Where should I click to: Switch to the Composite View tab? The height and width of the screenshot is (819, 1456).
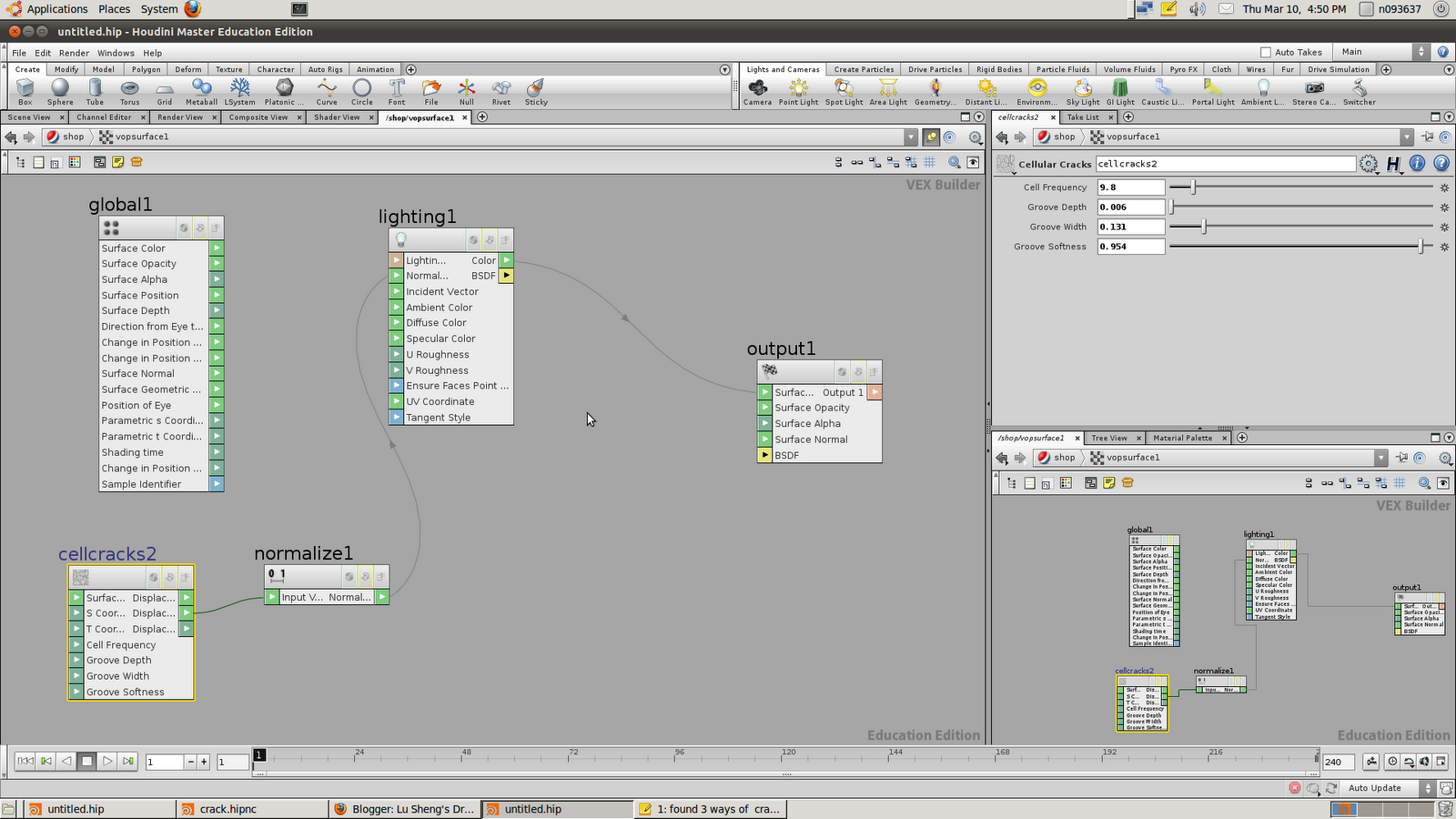point(258,117)
